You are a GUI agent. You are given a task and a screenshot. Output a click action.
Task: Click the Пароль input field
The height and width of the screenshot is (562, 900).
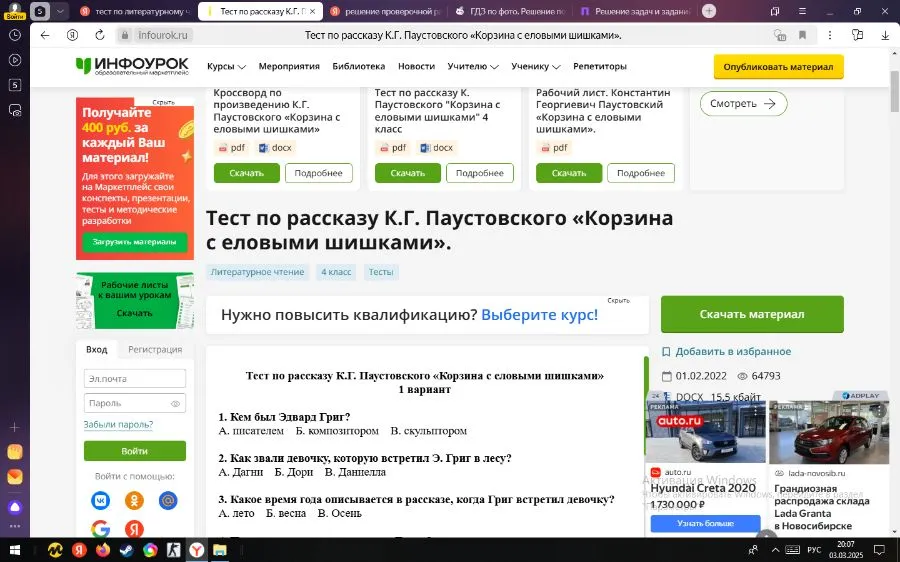click(134, 404)
